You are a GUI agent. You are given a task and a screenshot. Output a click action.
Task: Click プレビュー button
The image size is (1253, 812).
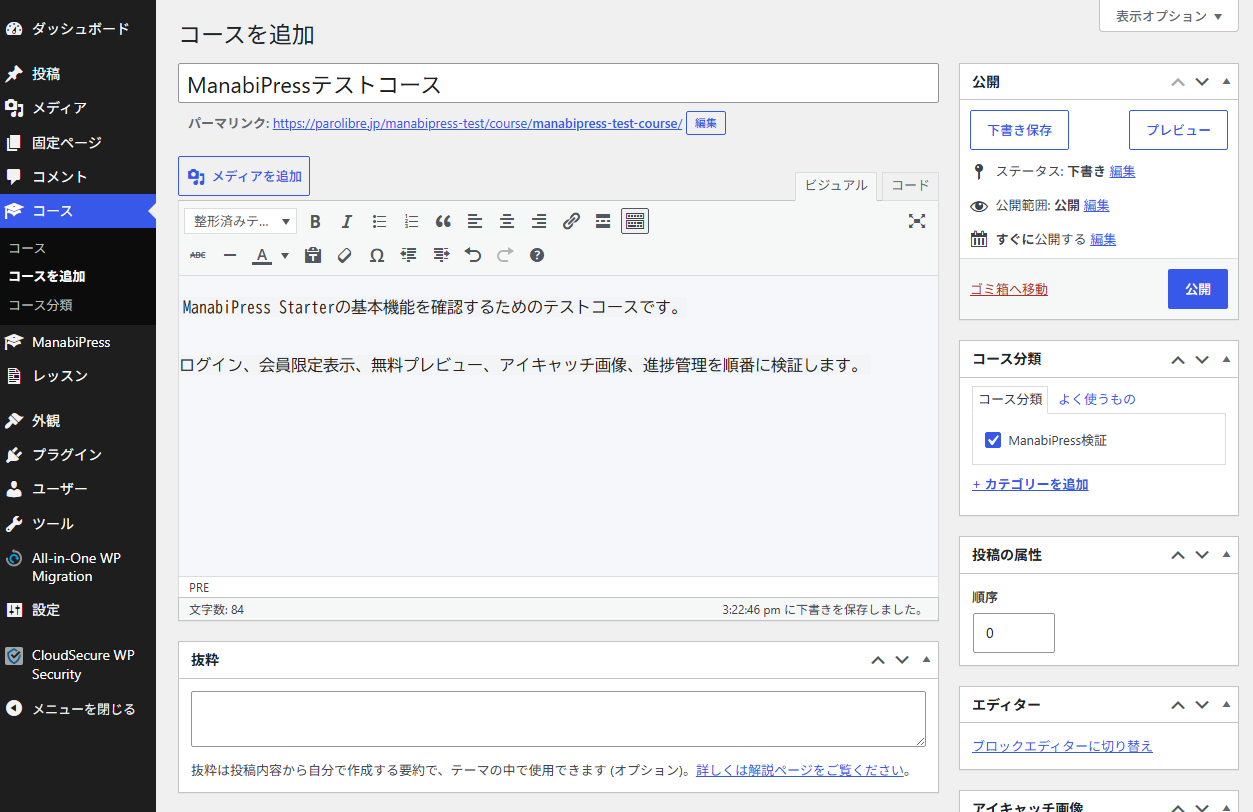1178,130
